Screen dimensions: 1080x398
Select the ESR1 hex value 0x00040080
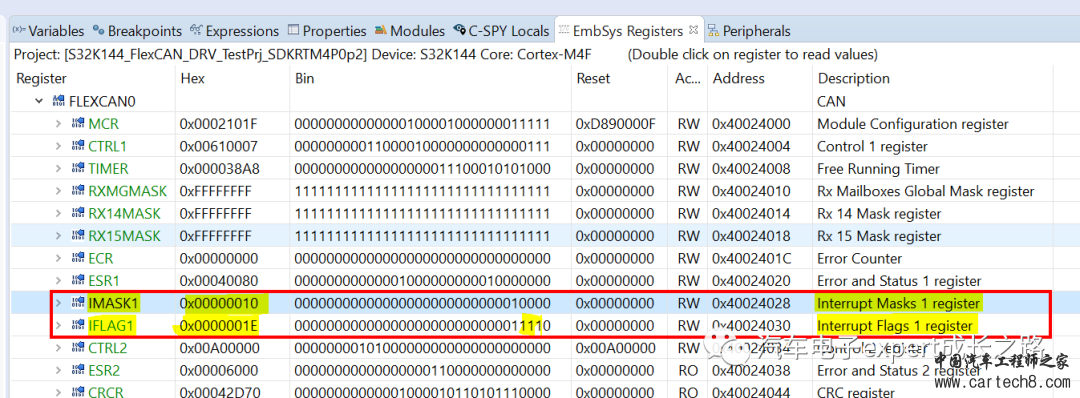219,281
